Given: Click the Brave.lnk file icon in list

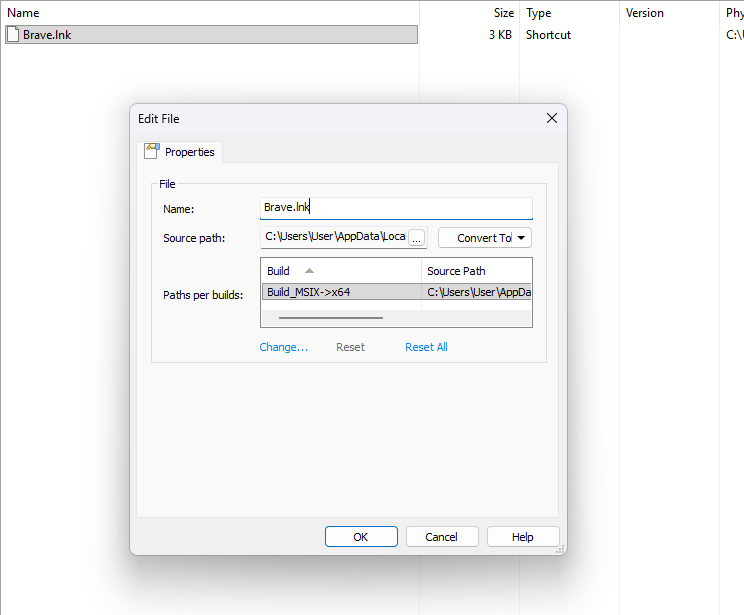Looking at the screenshot, I should 13,35.
